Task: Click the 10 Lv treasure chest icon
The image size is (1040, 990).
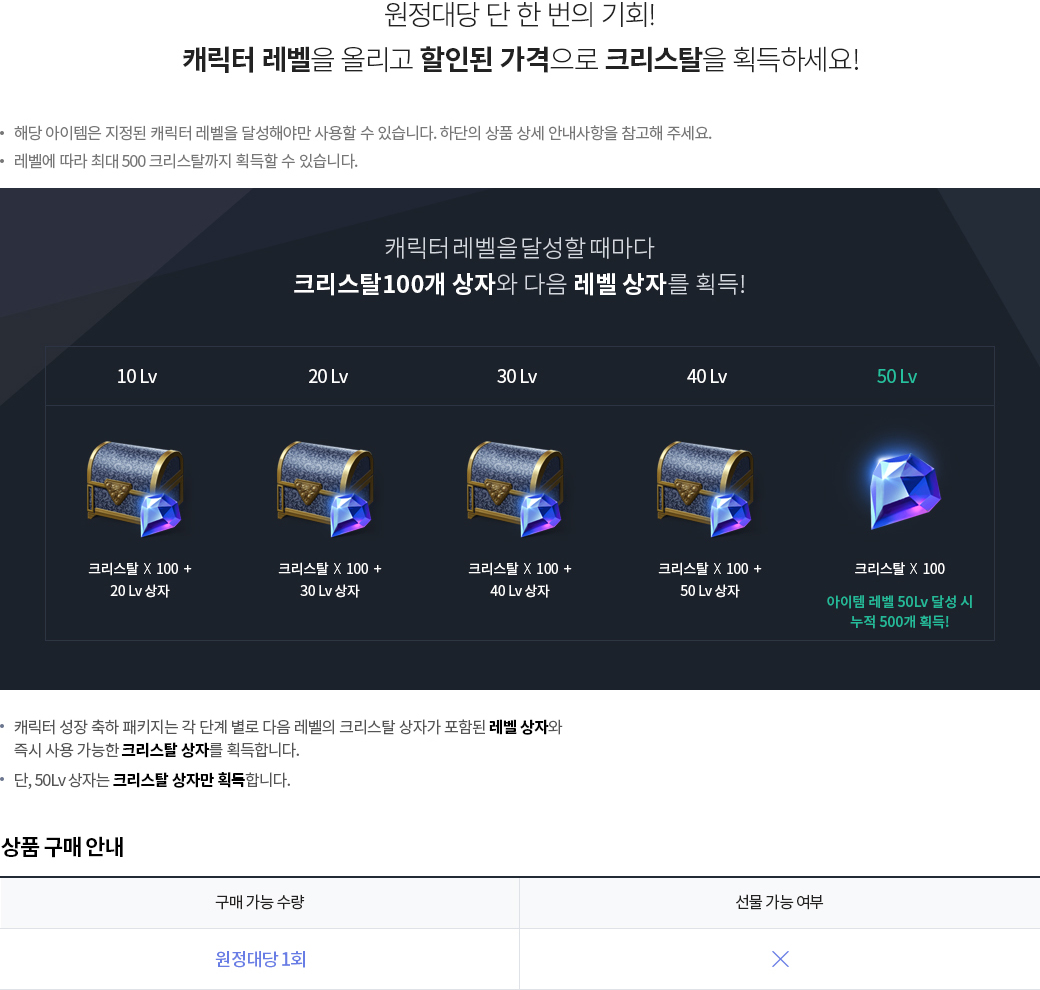Action: point(137,489)
